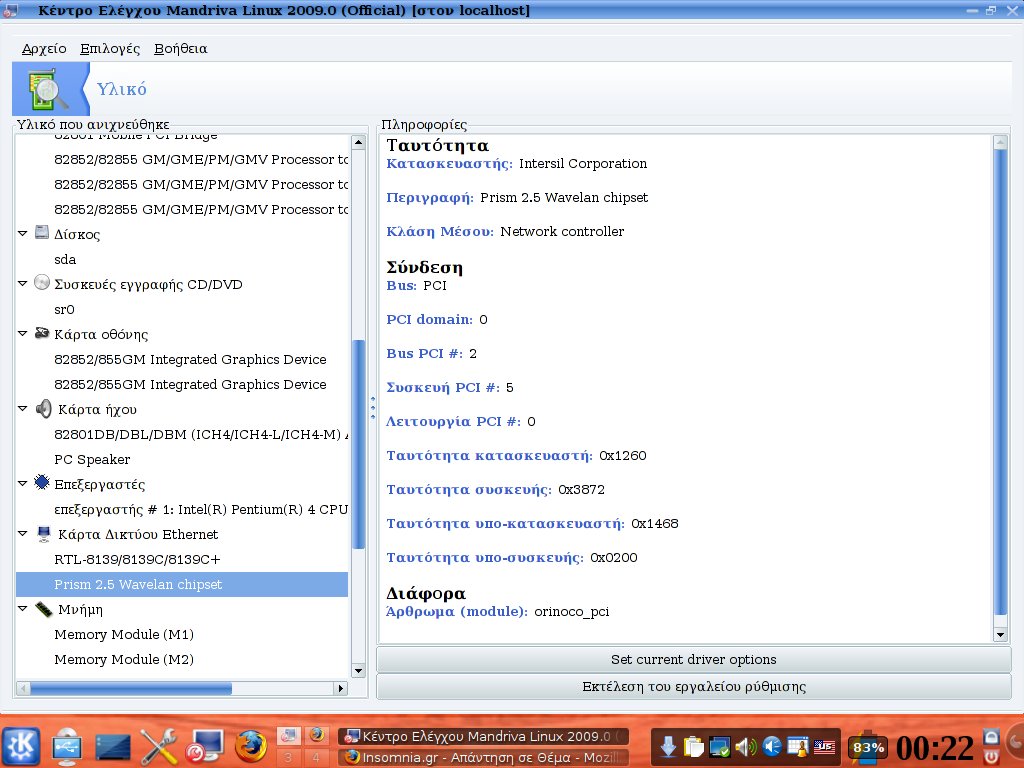Screen dimensions: 1024x768
Task: Select Memory Module (M2)
Action: click(124, 660)
